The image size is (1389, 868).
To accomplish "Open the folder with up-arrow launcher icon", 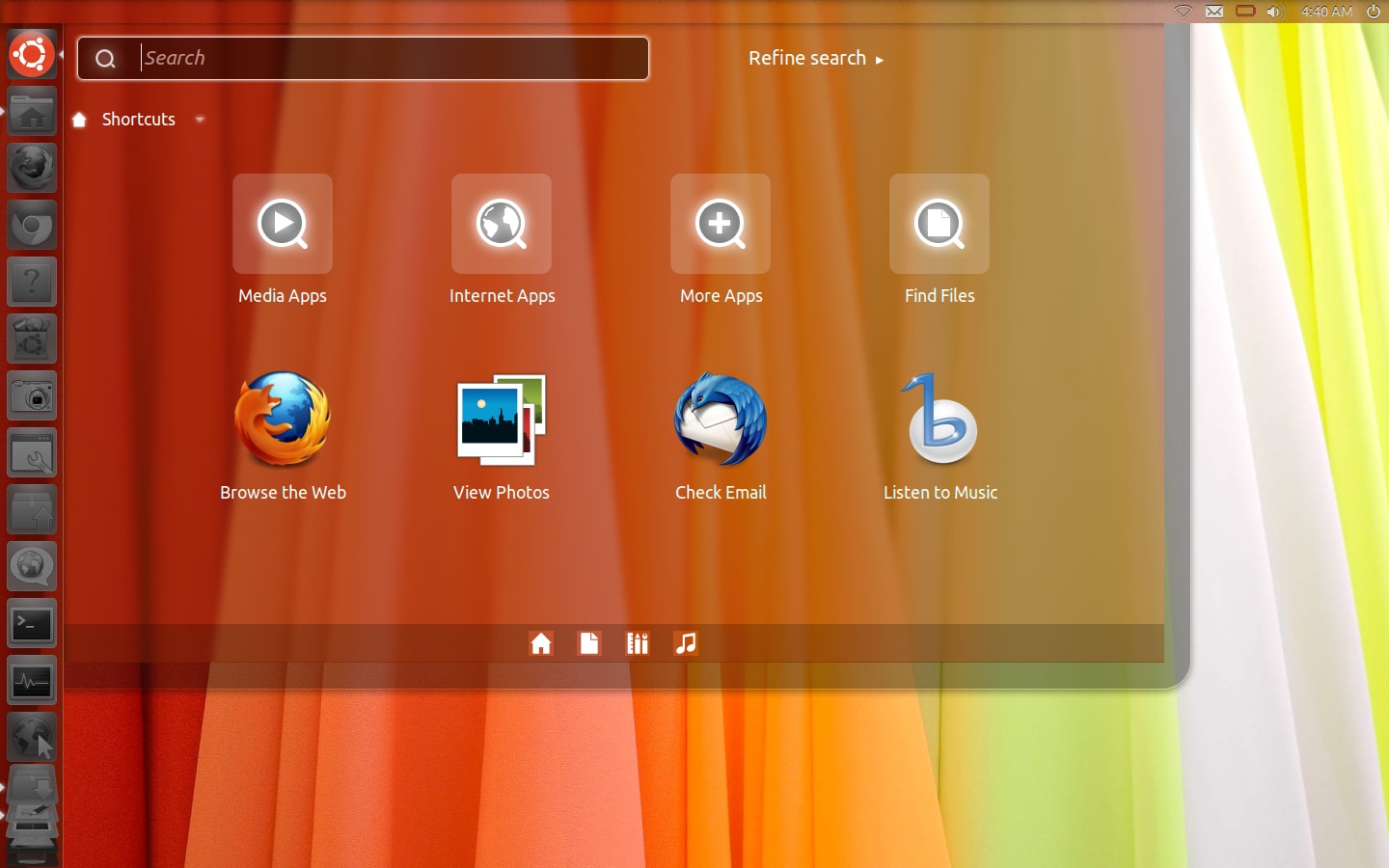I will 32,510.
